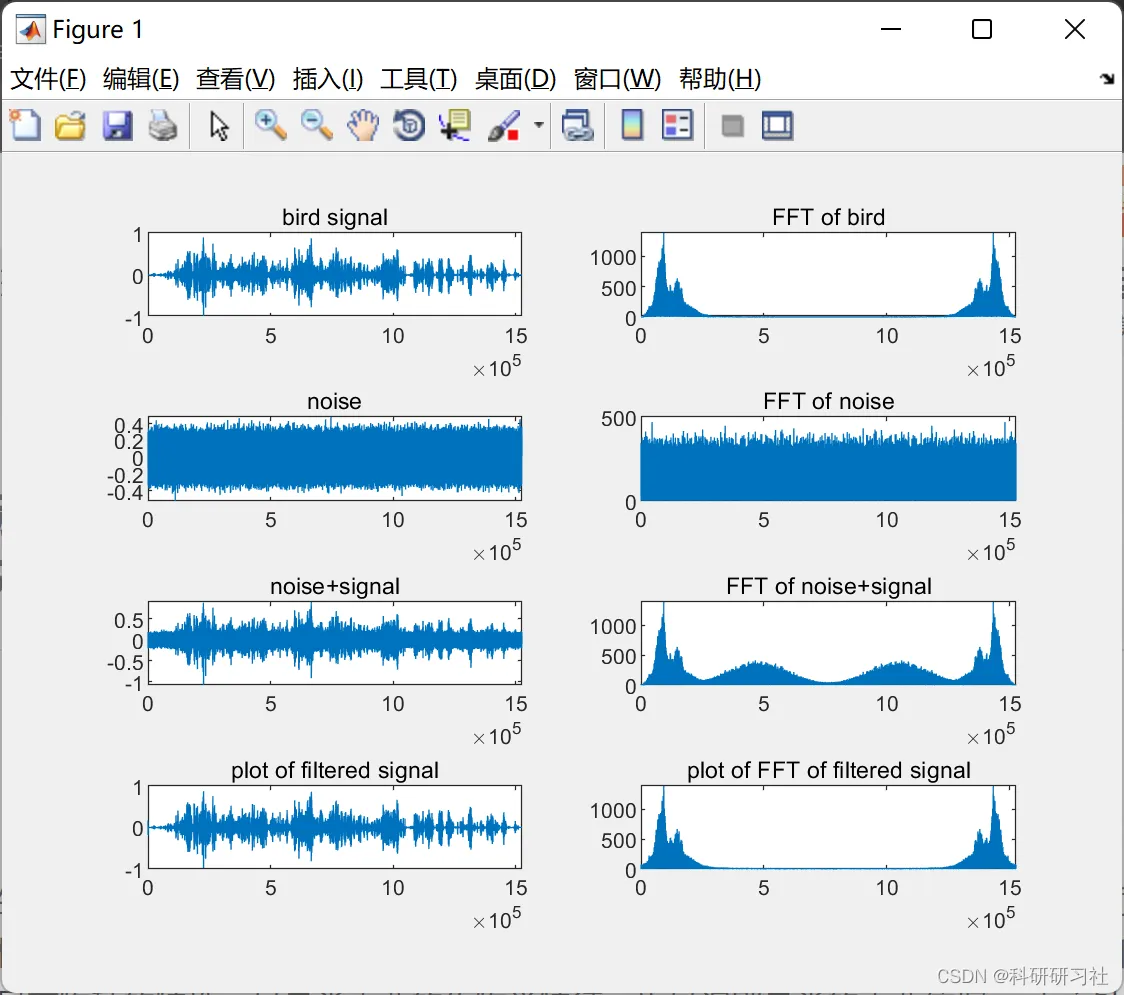Click the 'FFT of noise' plot title
The height and width of the screenshot is (995, 1124).
tap(829, 401)
